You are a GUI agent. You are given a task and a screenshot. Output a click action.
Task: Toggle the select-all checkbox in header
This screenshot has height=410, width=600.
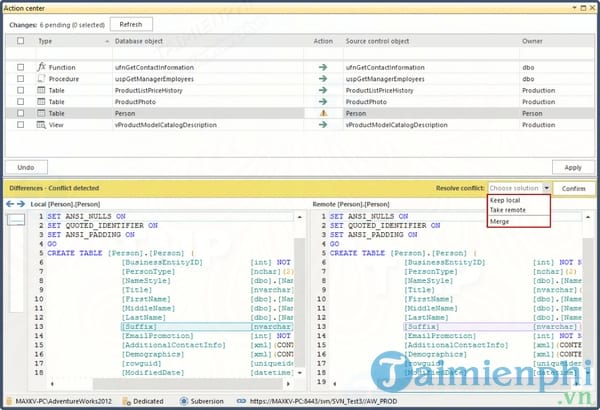[x=21, y=41]
